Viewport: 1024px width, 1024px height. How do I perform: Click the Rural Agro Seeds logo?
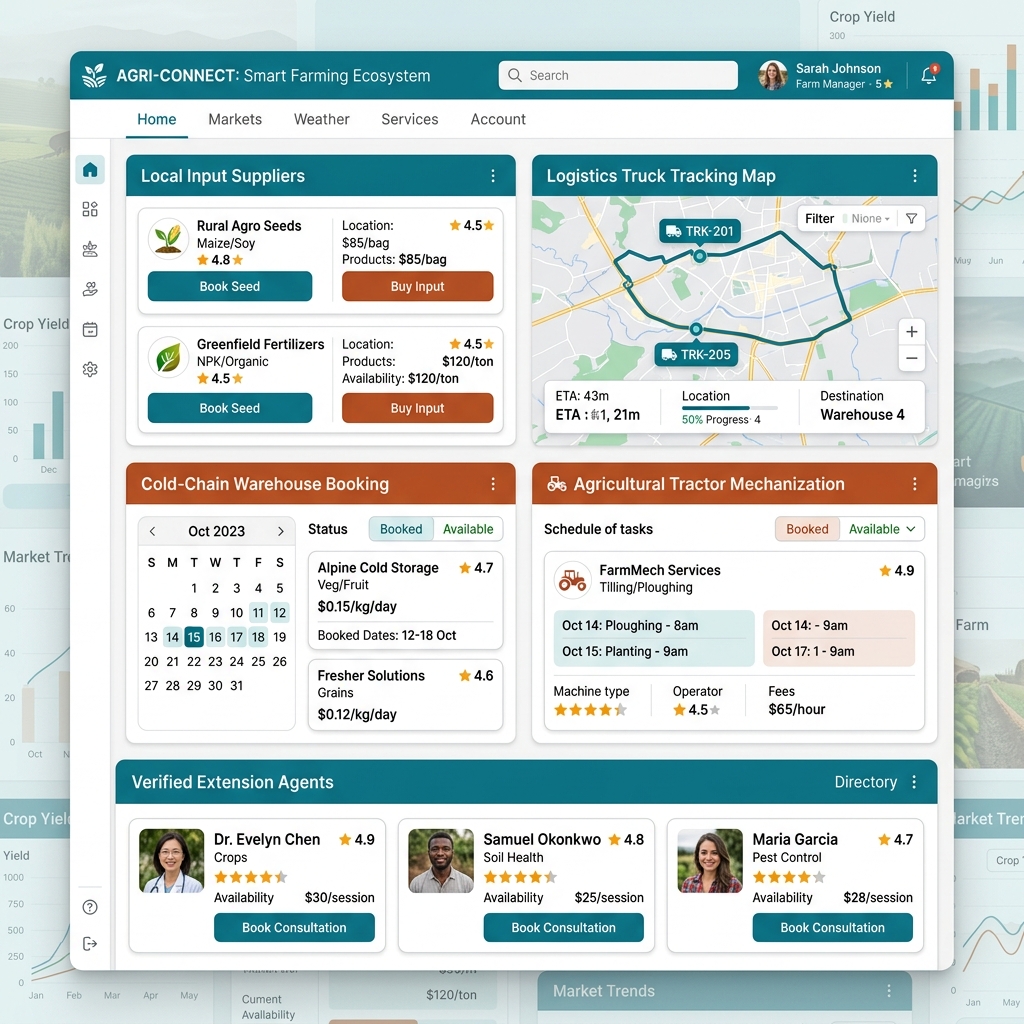click(168, 238)
